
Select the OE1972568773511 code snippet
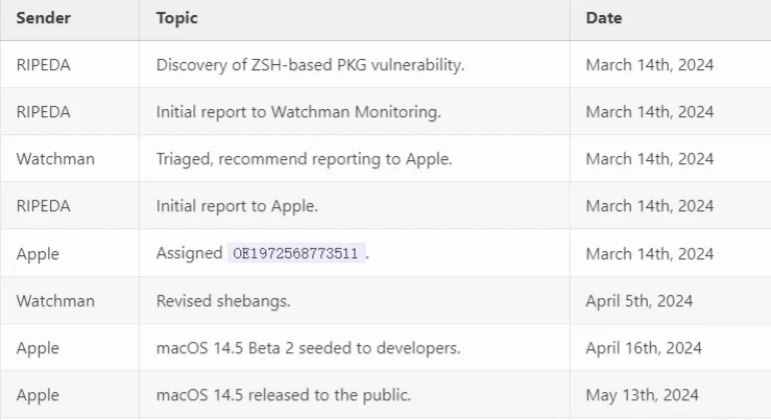pyautogui.click(x=296, y=253)
